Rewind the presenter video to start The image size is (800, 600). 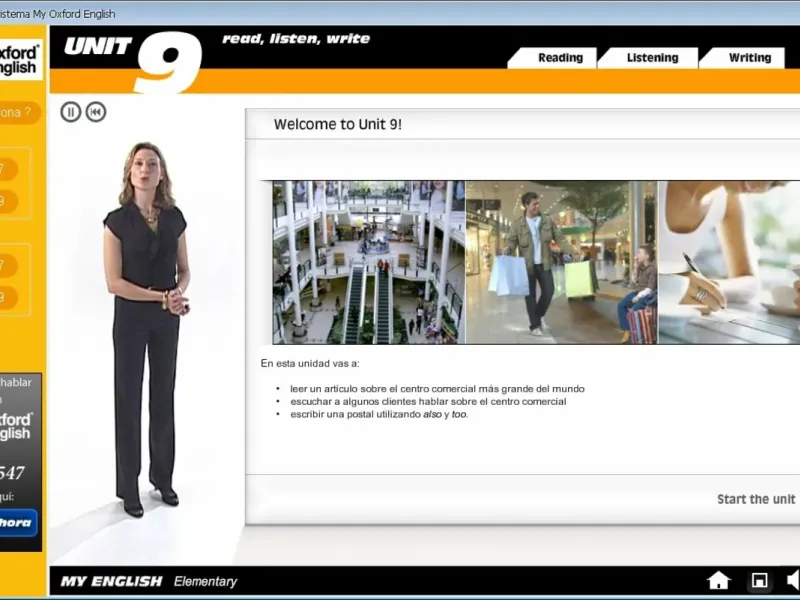pyautogui.click(x=96, y=112)
